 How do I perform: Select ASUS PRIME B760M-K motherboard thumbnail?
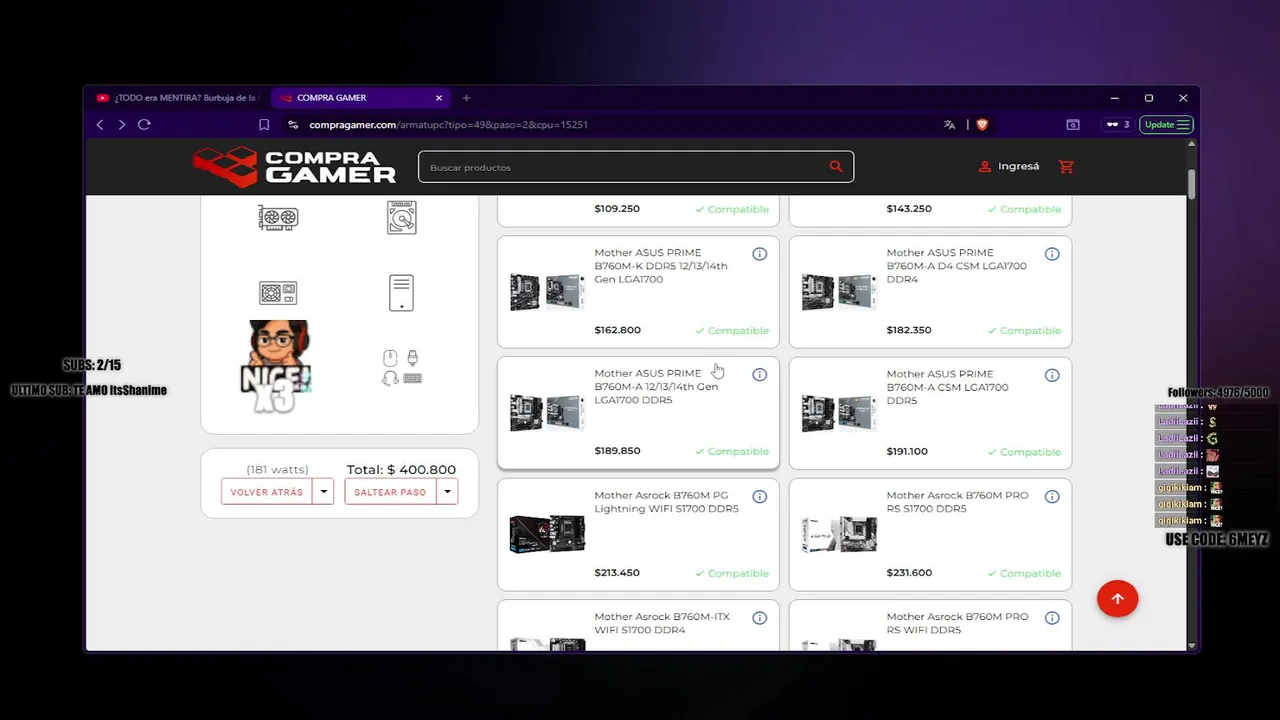(547, 292)
